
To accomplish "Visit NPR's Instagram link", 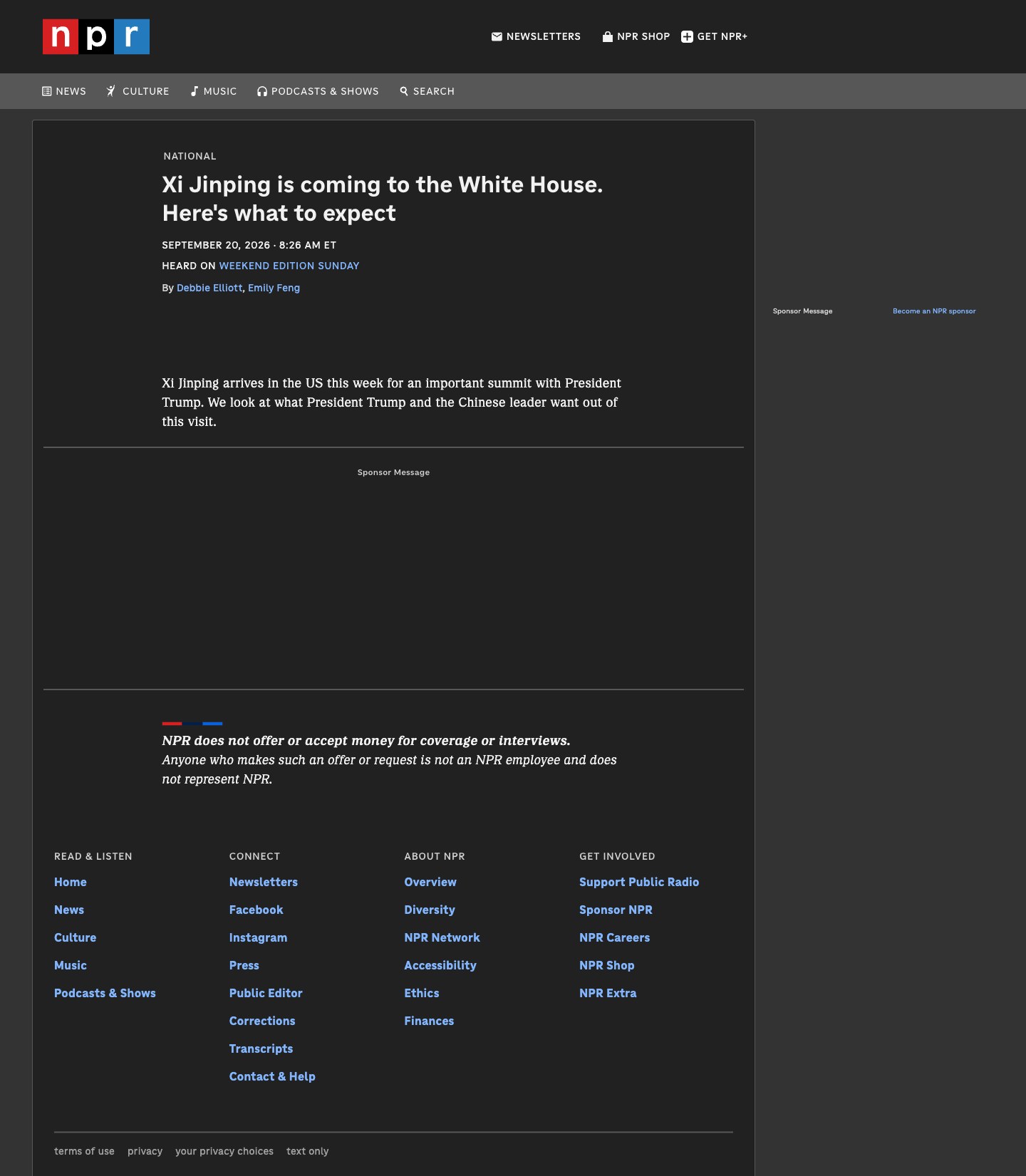I will click(258, 937).
